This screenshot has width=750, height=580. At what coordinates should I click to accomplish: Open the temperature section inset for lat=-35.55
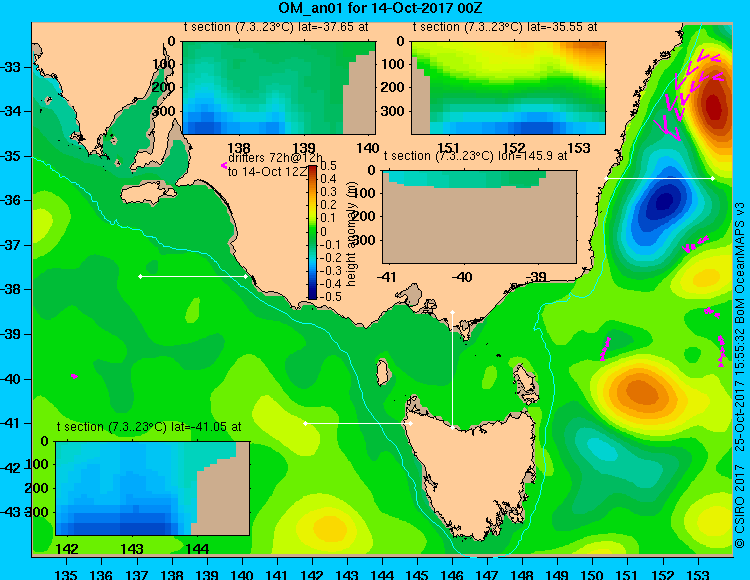[508, 88]
